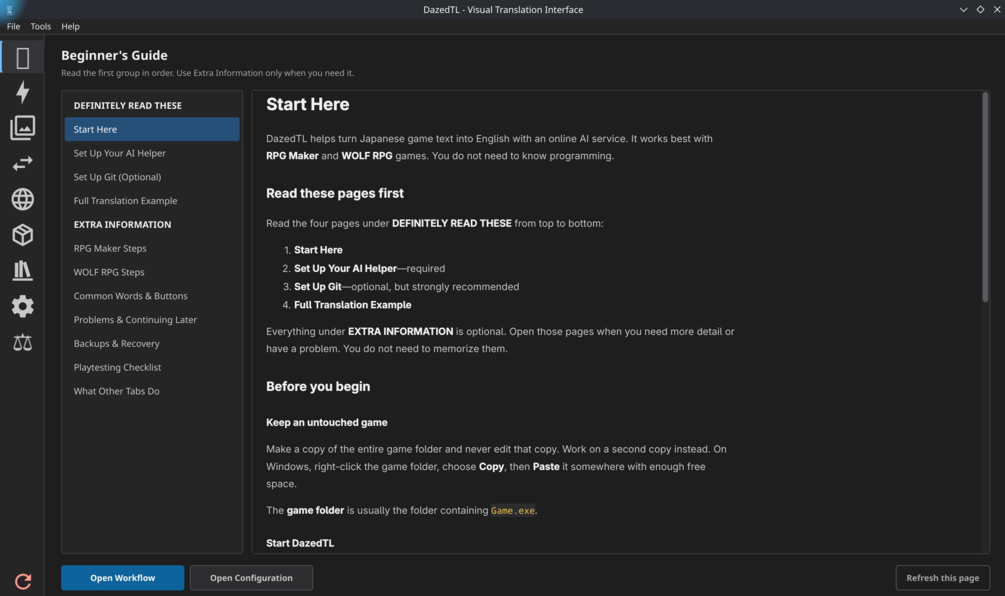This screenshot has height=596, width=1005.
Task: Click the Game.exe code text
Action: click(x=513, y=511)
